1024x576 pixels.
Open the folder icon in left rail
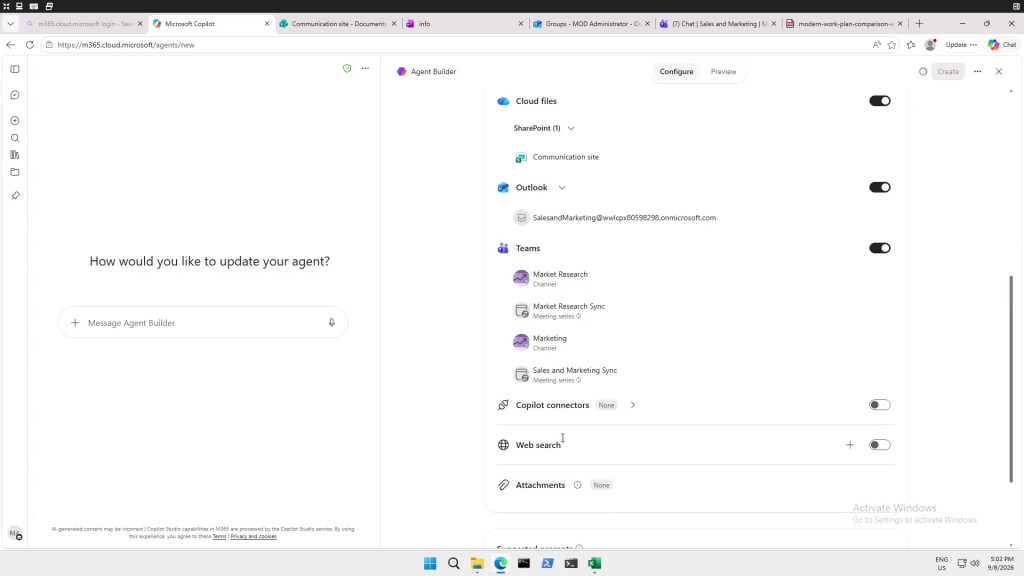tap(15, 172)
